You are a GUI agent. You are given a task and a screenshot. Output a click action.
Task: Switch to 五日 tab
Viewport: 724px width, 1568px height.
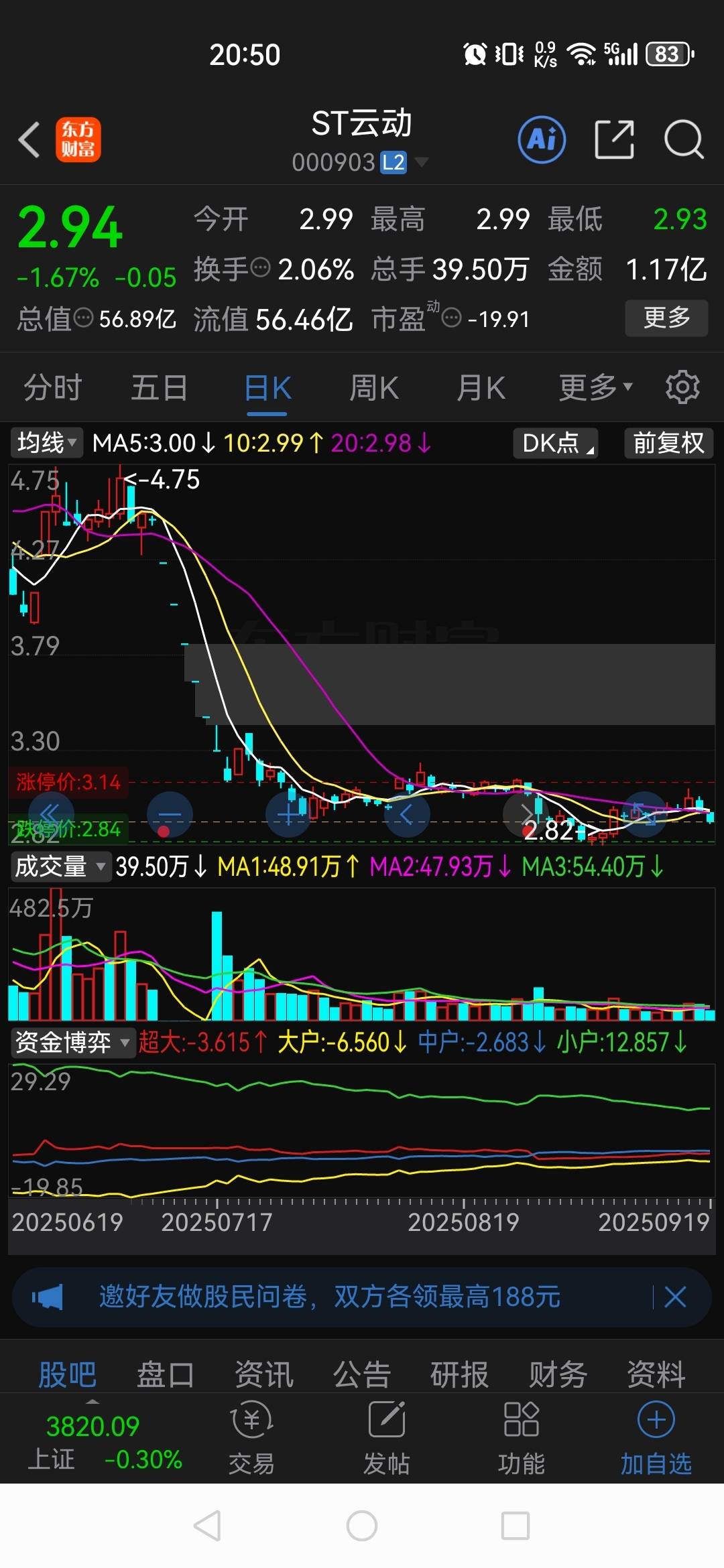[159, 387]
